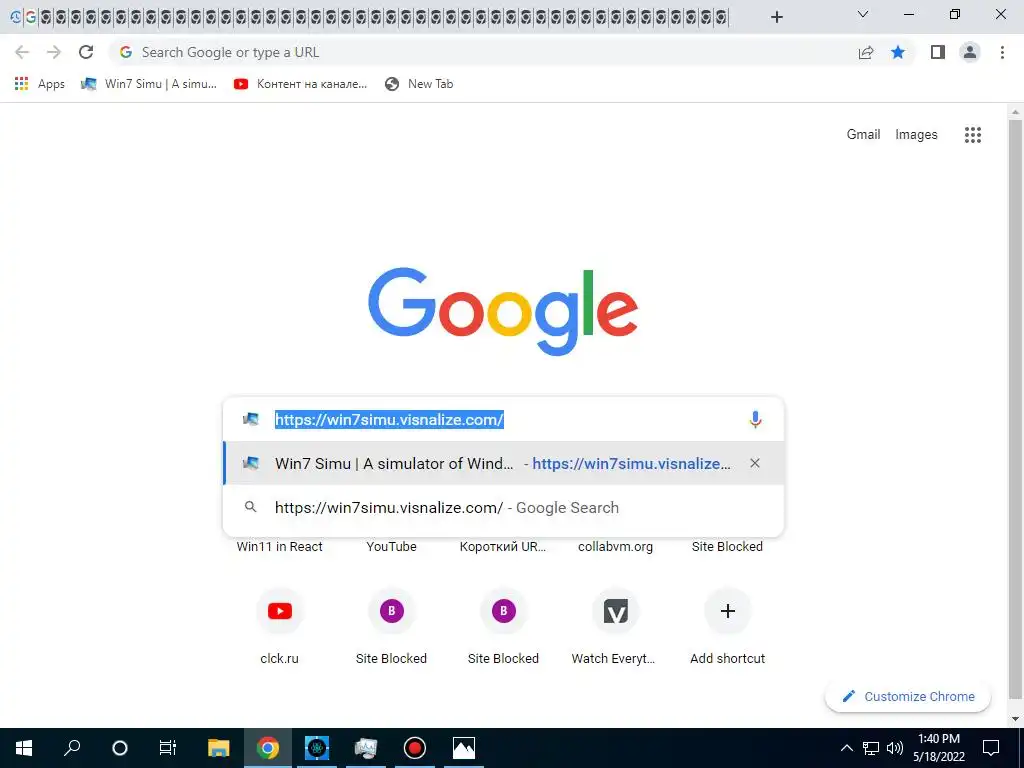Image resolution: width=1024 pixels, height=768 pixels.
Task: Go back using the back arrow
Action: (22, 52)
